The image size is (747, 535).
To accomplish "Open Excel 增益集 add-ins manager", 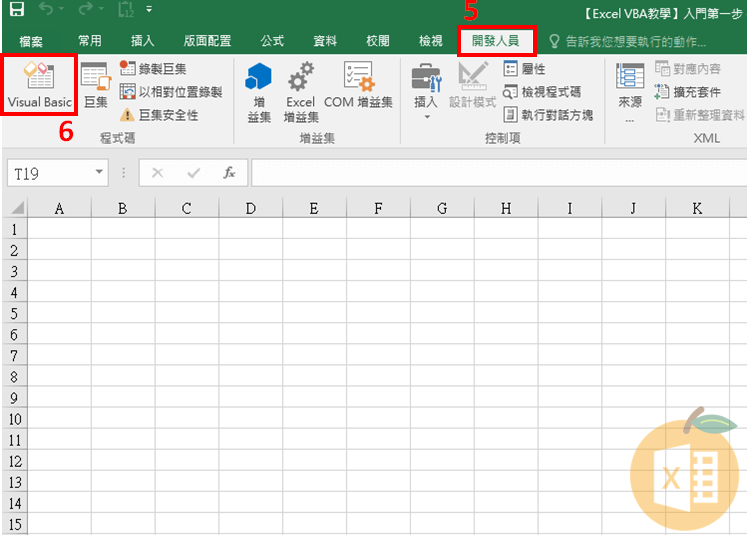I will 300,91.
